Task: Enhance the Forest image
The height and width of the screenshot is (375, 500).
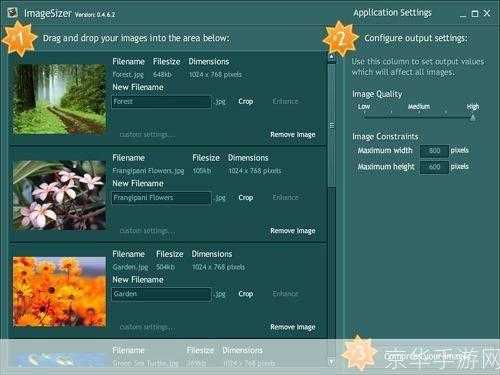Action: pos(285,101)
